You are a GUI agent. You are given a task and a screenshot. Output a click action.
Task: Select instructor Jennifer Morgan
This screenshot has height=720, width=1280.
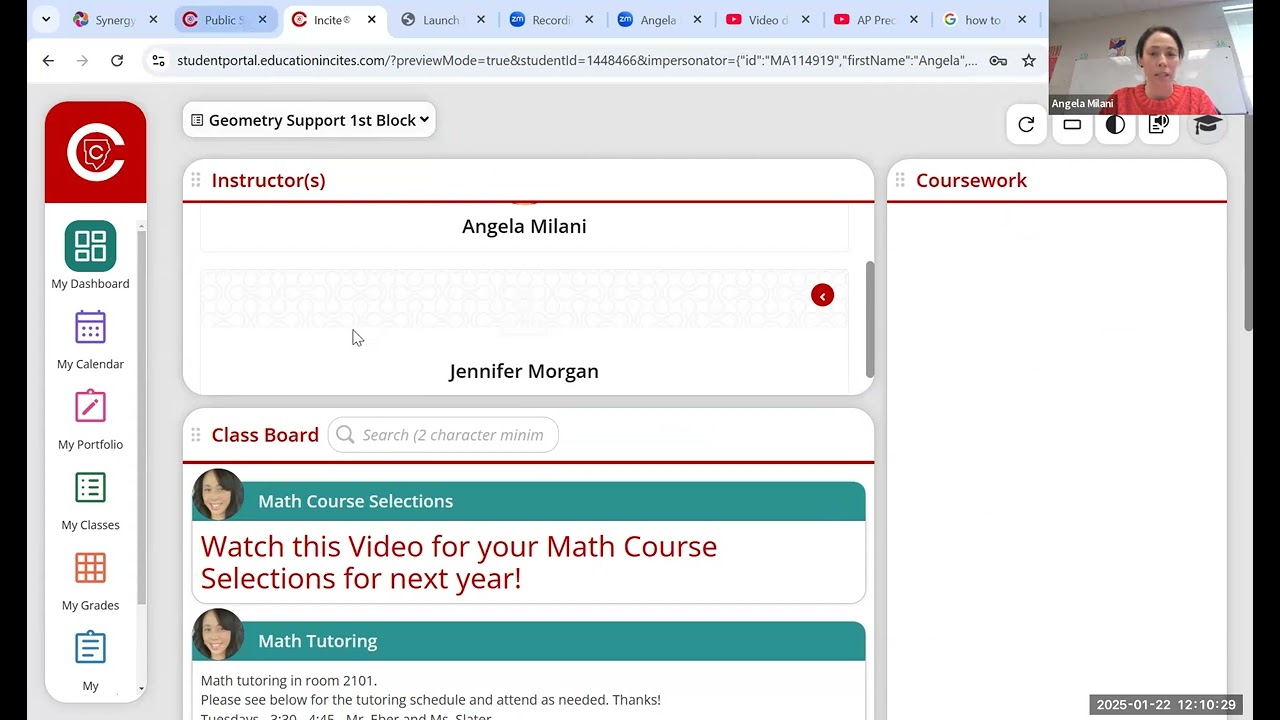[524, 371]
